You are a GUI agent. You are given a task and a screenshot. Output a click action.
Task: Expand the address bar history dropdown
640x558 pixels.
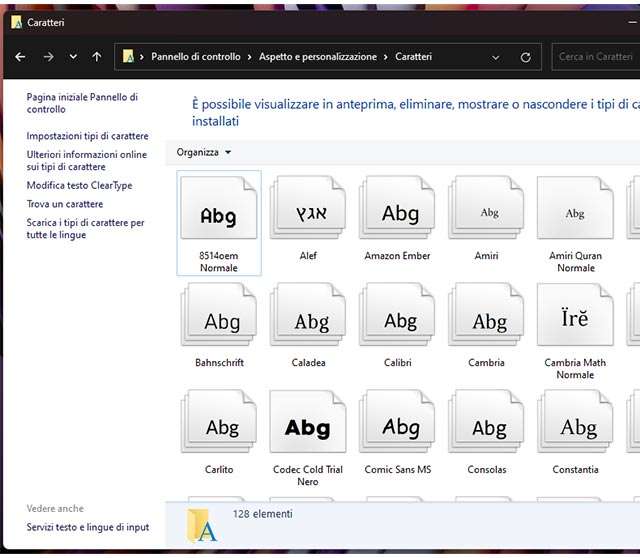pyautogui.click(x=499, y=57)
